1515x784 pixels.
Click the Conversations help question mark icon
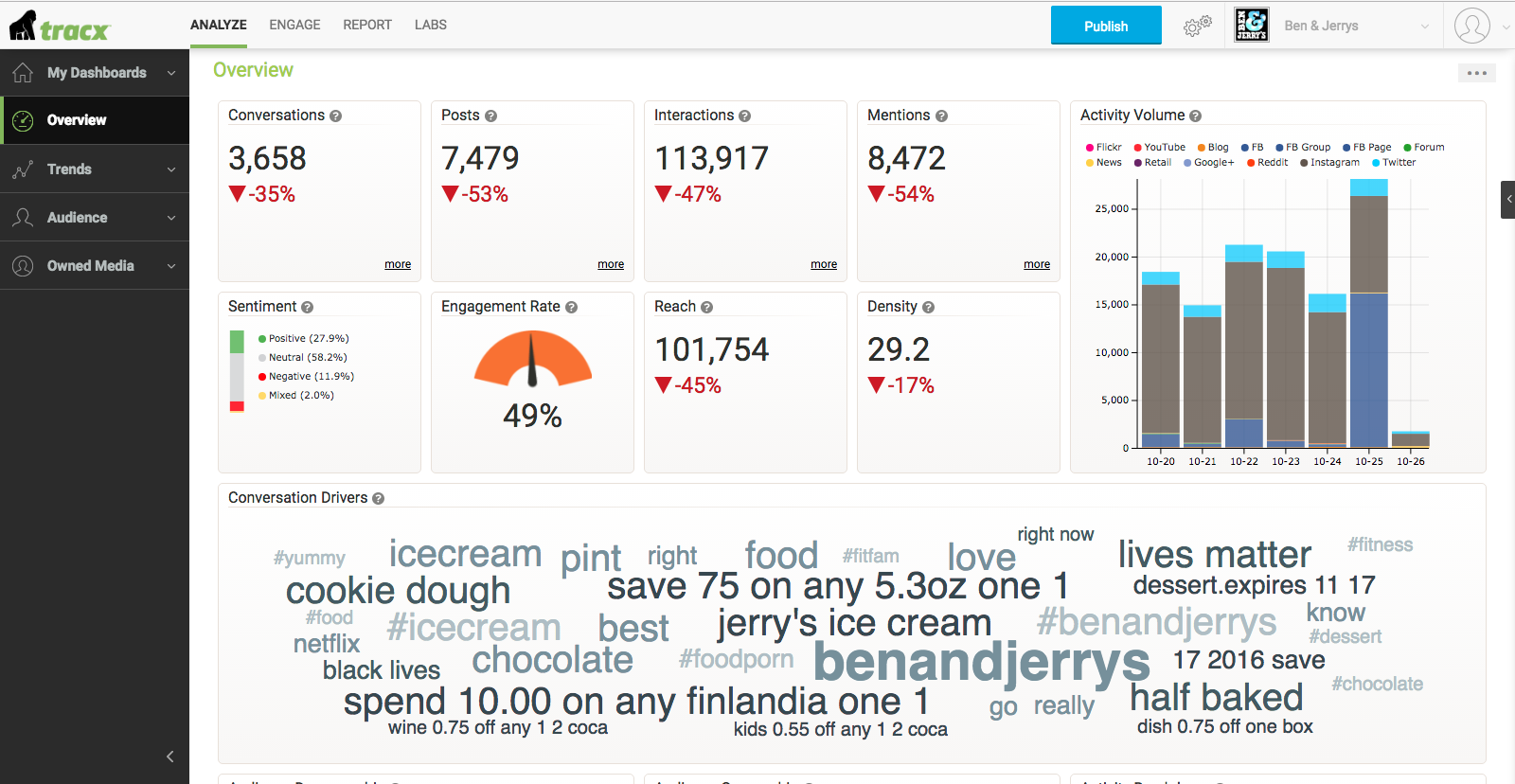pyautogui.click(x=335, y=116)
